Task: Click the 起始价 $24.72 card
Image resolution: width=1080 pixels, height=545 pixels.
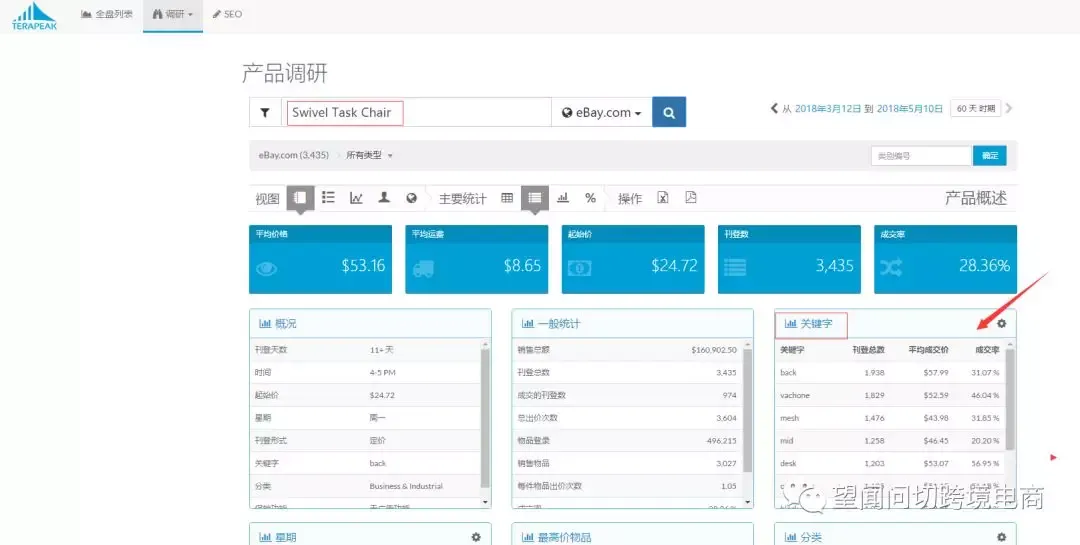Action: tap(633, 259)
